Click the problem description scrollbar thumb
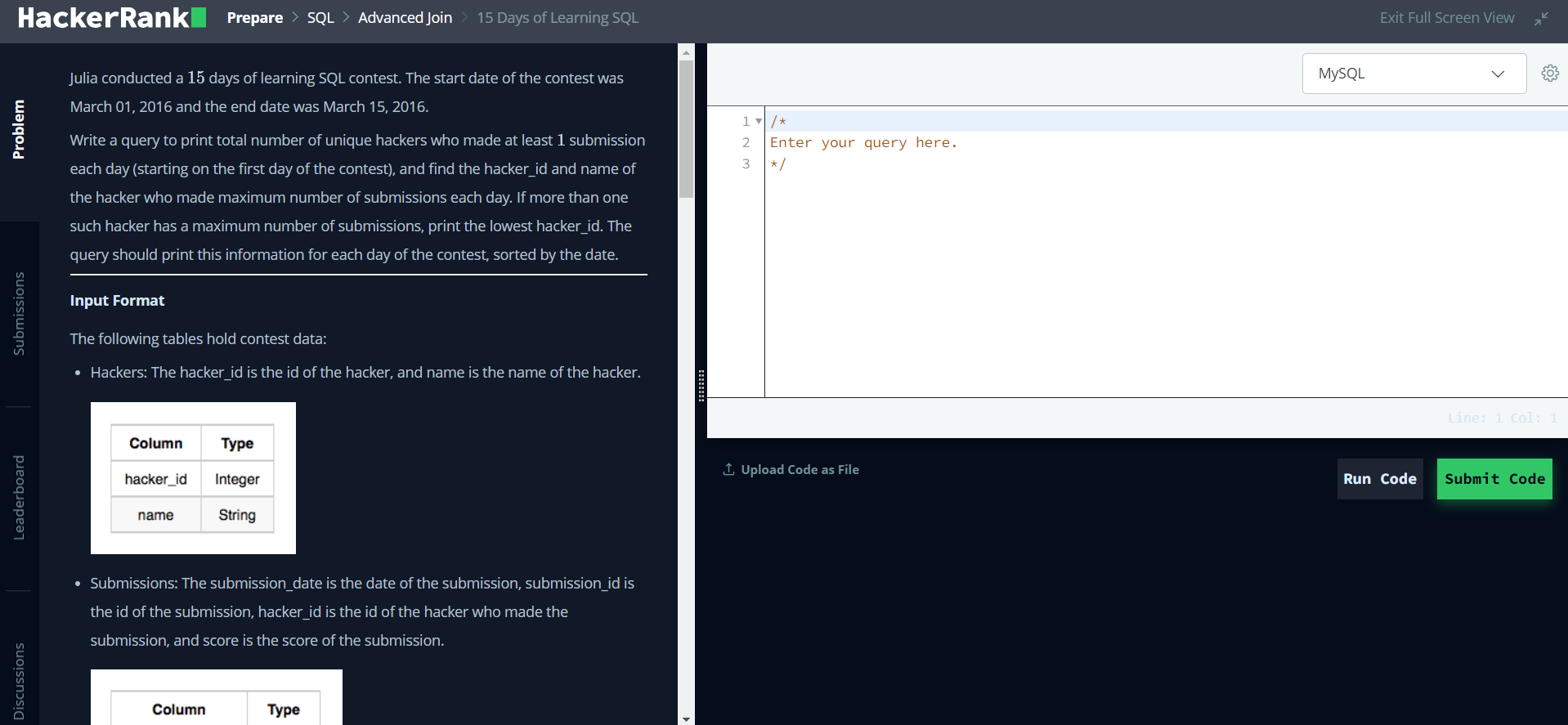Screen dimensions: 1568x725 tap(686, 129)
